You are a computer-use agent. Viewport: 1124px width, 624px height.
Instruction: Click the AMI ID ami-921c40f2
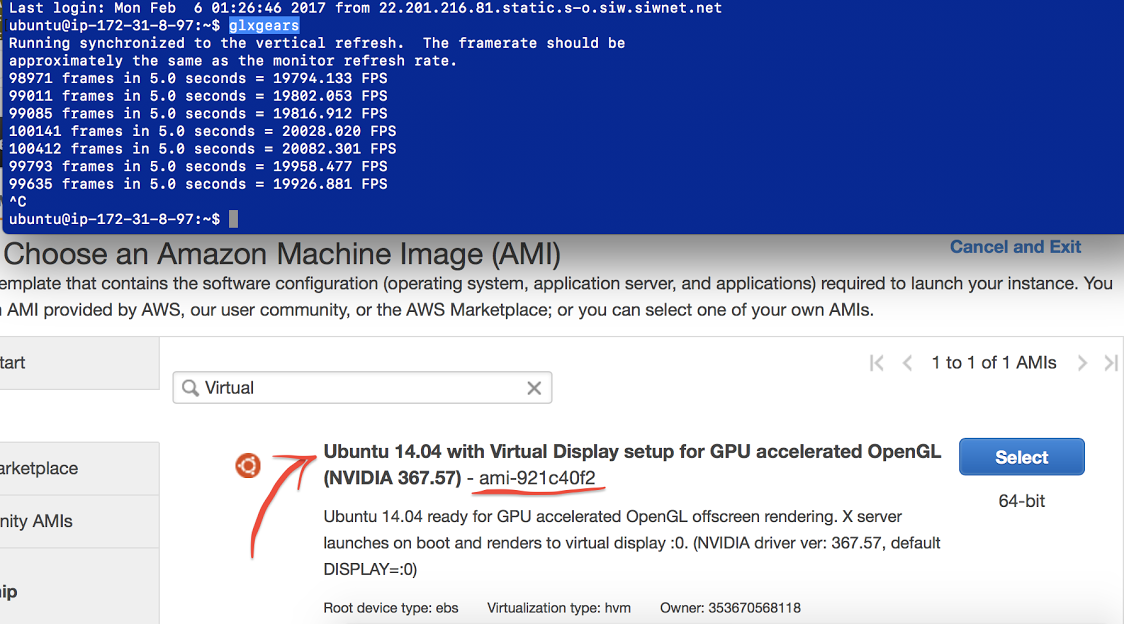click(537, 478)
